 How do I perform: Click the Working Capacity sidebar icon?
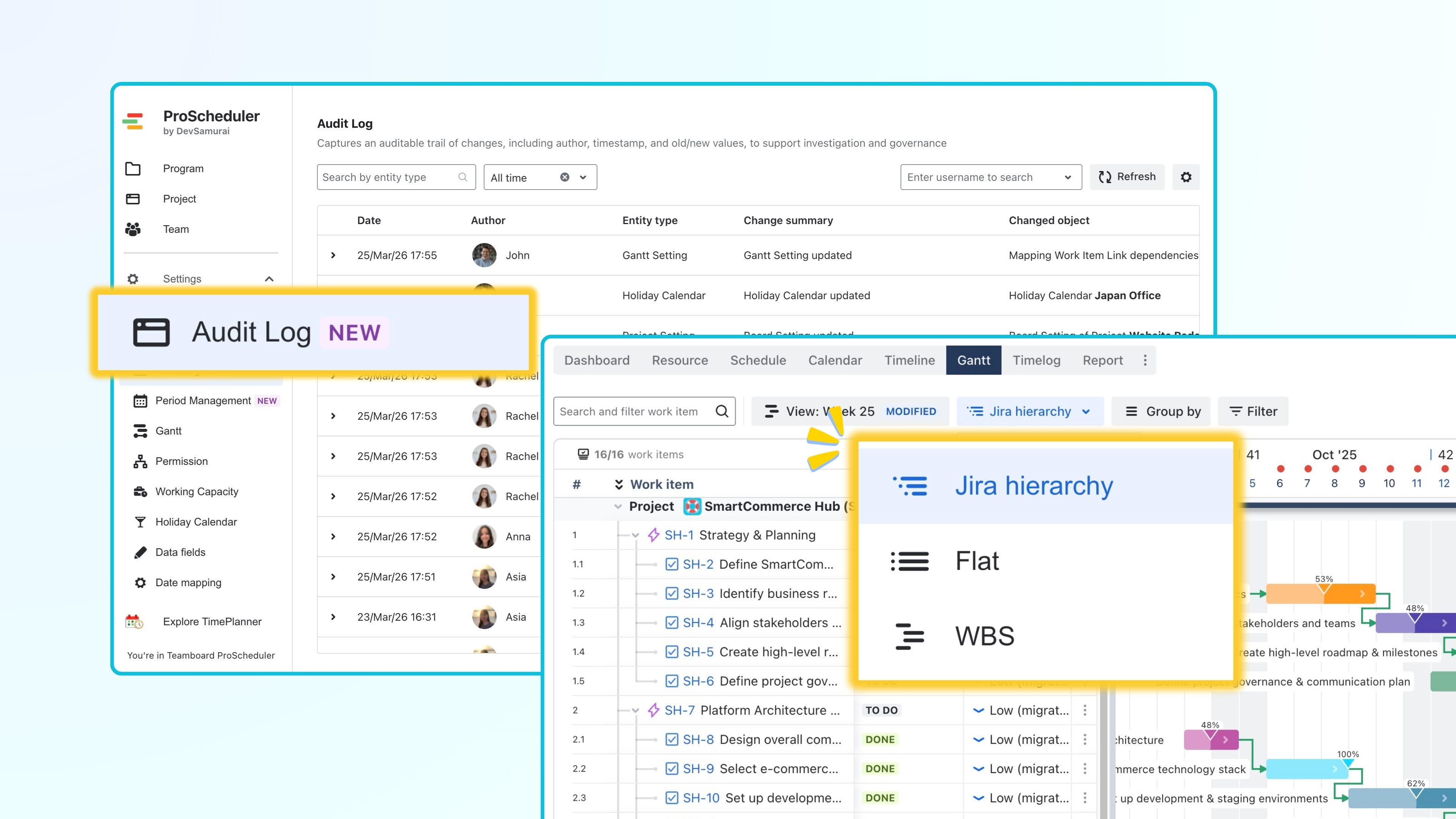coord(140,492)
